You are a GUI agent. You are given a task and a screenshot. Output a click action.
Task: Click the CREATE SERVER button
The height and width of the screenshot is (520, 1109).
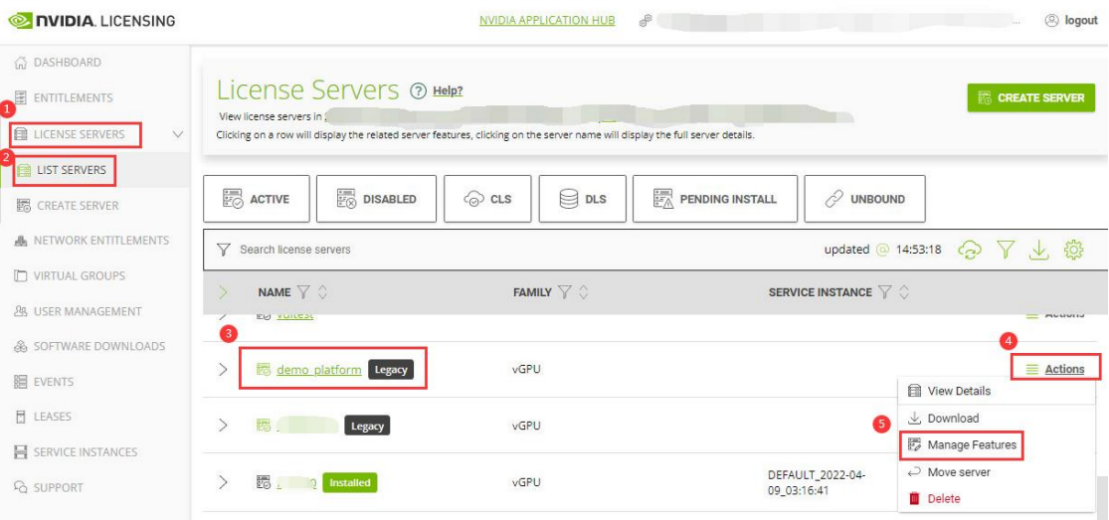pyautogui.click(x=1030, y=98)
